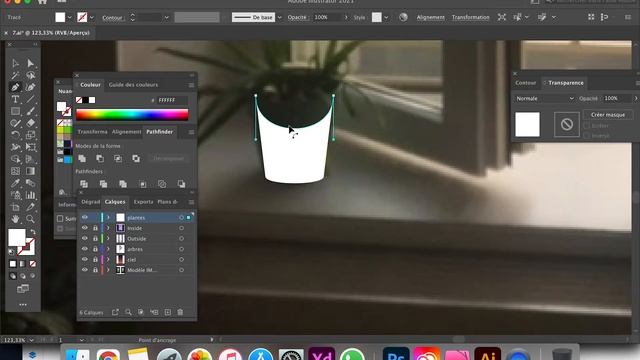Switch to the Contour tab beside Transparence
This screenshot has width=640, height=360.
point(525,83)
